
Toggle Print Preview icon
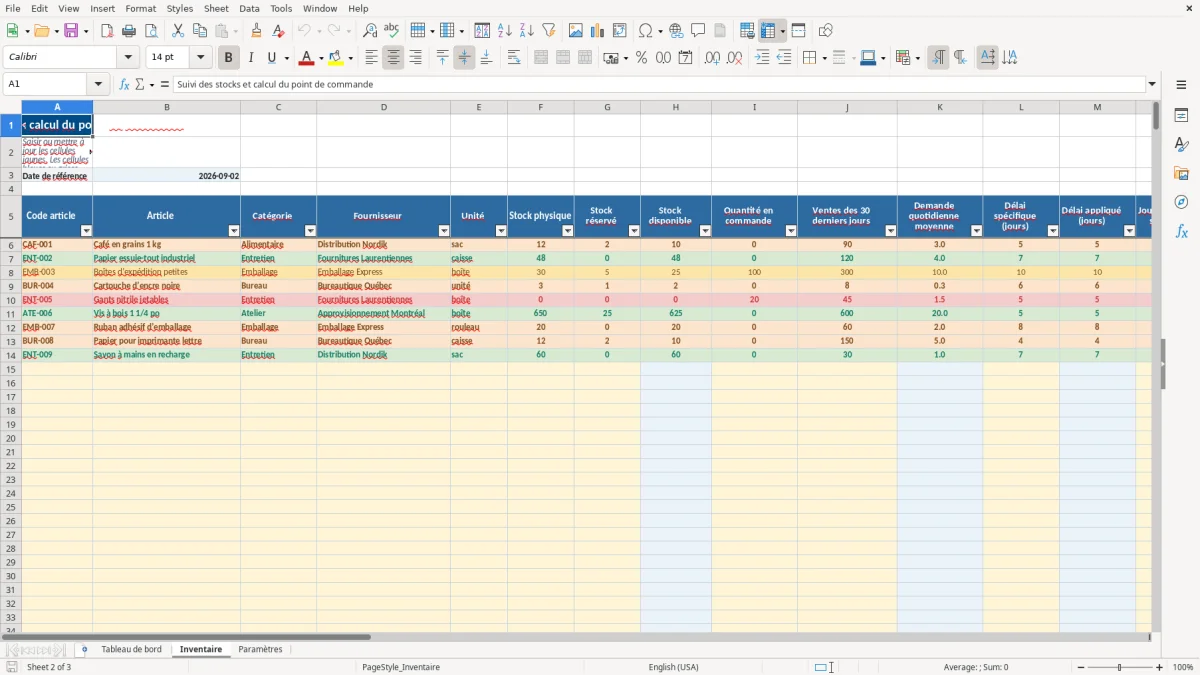click(151, 31)
